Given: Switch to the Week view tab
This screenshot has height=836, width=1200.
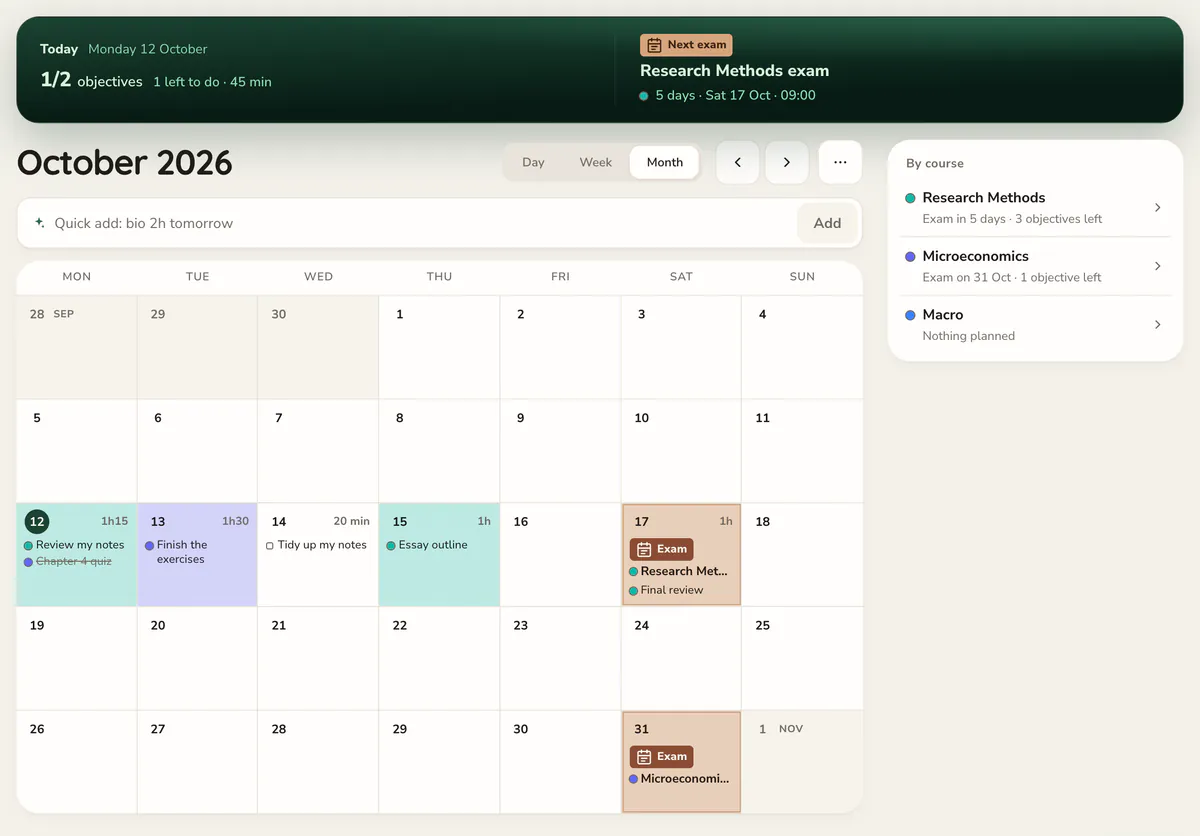Looking at the screenshot, I should tap(596, 162).
